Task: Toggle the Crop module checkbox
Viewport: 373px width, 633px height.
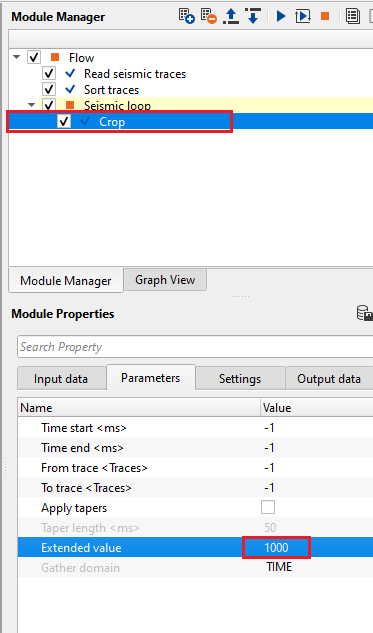Action: click(64, 122)
